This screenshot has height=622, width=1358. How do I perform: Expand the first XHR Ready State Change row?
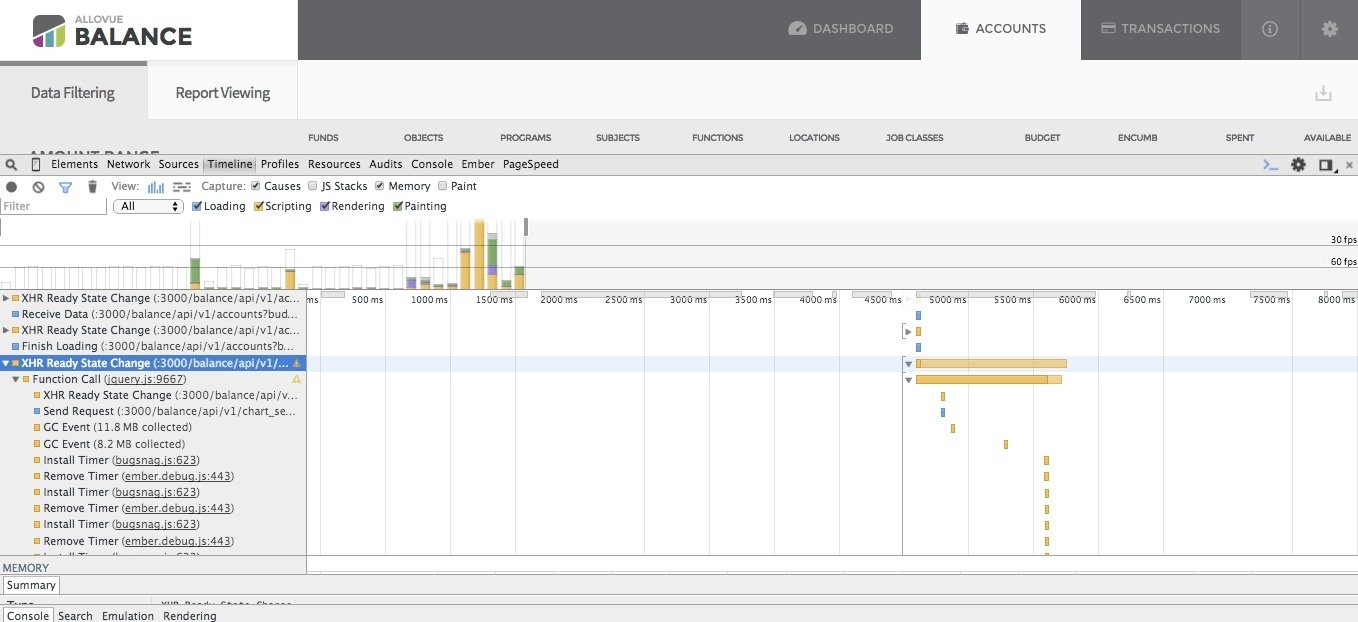coord(6,298)
